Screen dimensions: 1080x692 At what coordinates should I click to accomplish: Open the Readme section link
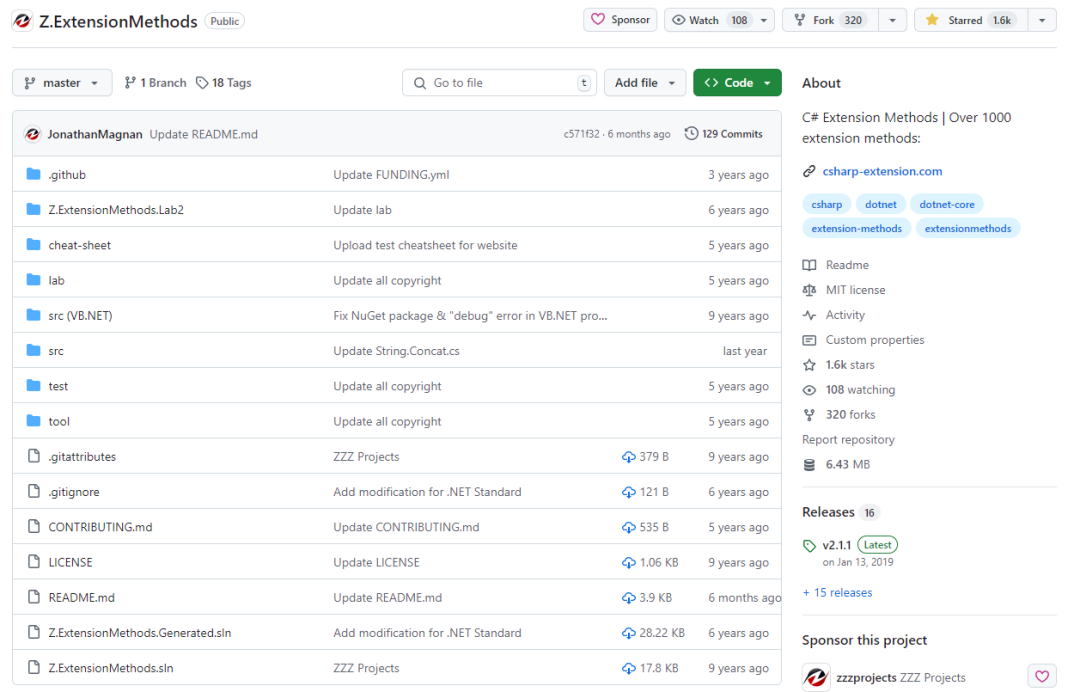click(846, 265)
